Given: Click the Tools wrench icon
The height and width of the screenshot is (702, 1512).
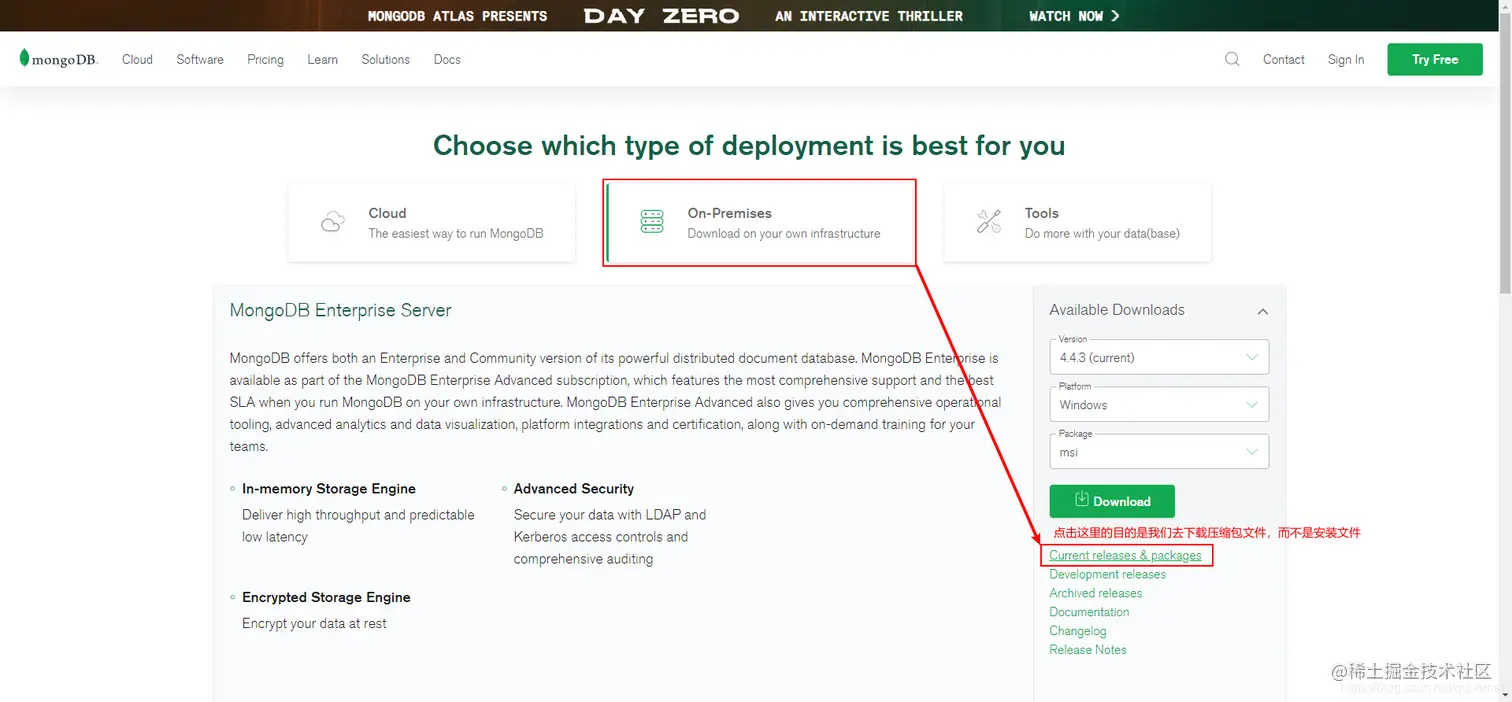Looking at the screenshot, I should [989, 222].
